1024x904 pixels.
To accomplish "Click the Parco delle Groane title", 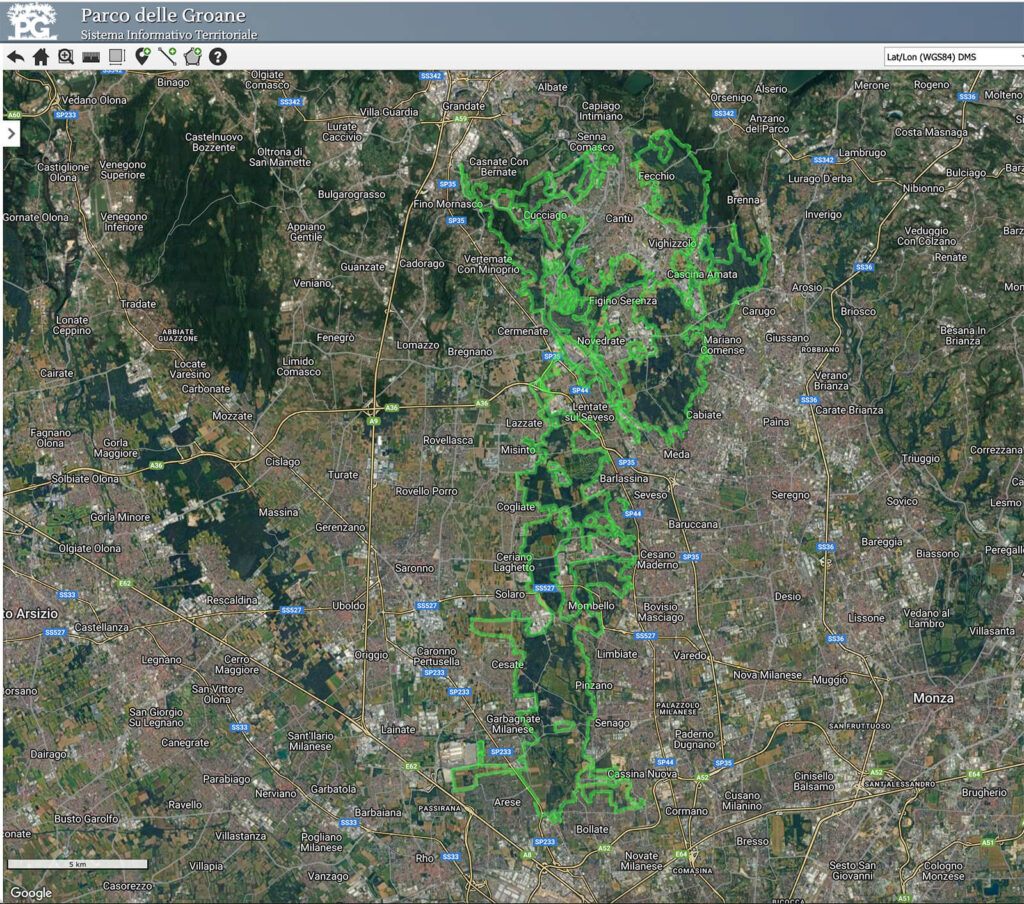I will (x=162, y=16).
